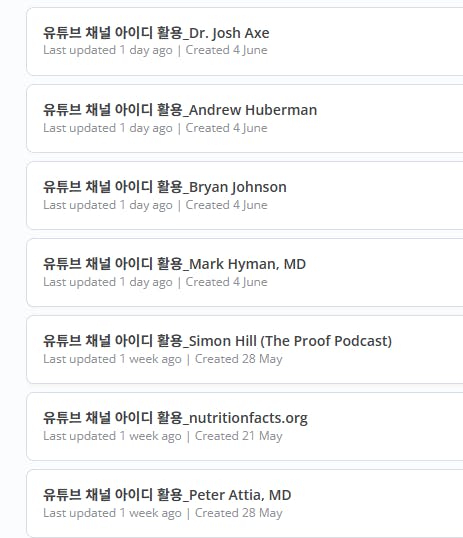Click Created 21 May under nutritionfacts.org
The image size is (463, 538).
(239, 436)
